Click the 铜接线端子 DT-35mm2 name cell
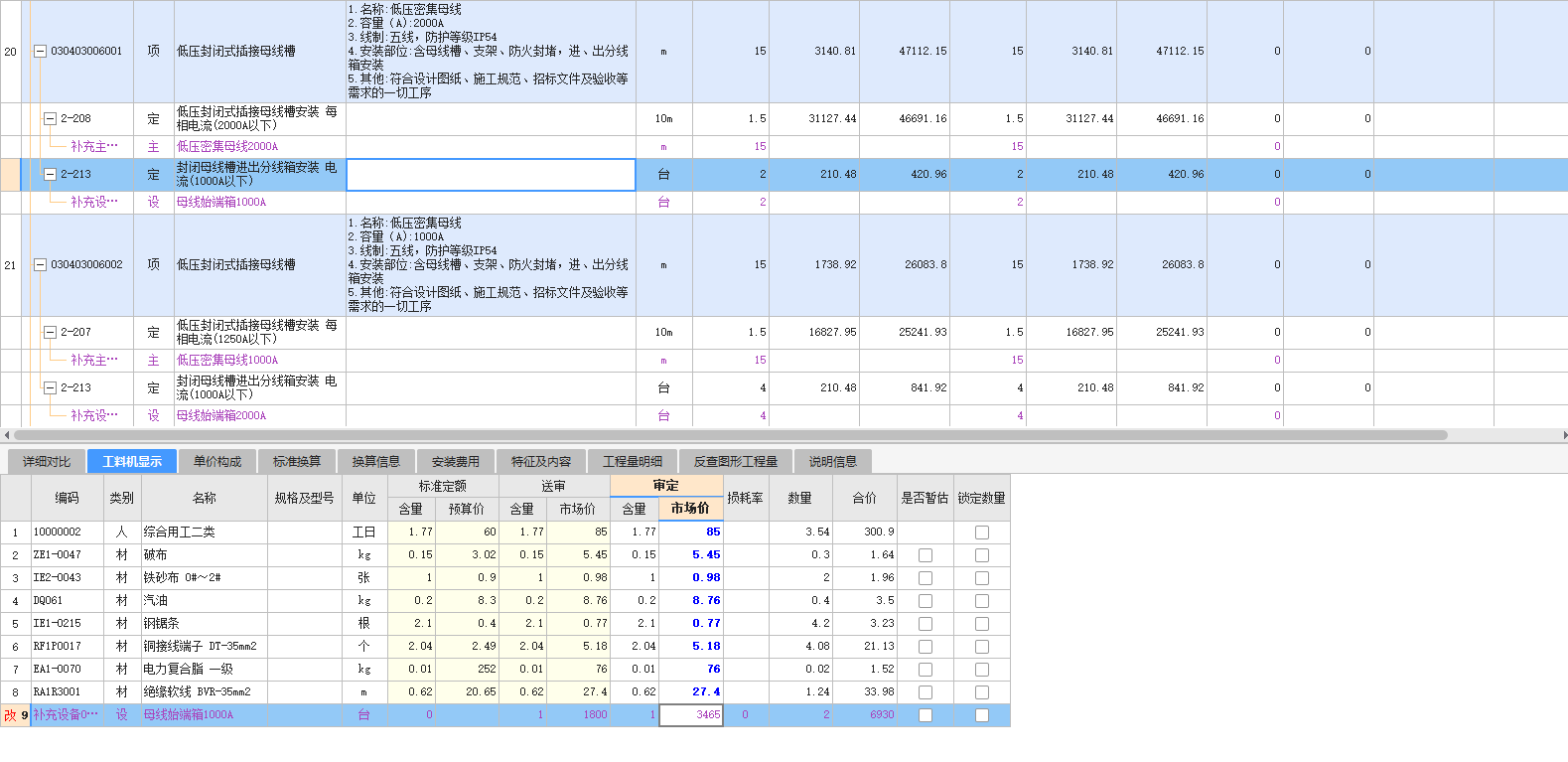This screenshot has height=762, width=1568. tap(204, 647)
